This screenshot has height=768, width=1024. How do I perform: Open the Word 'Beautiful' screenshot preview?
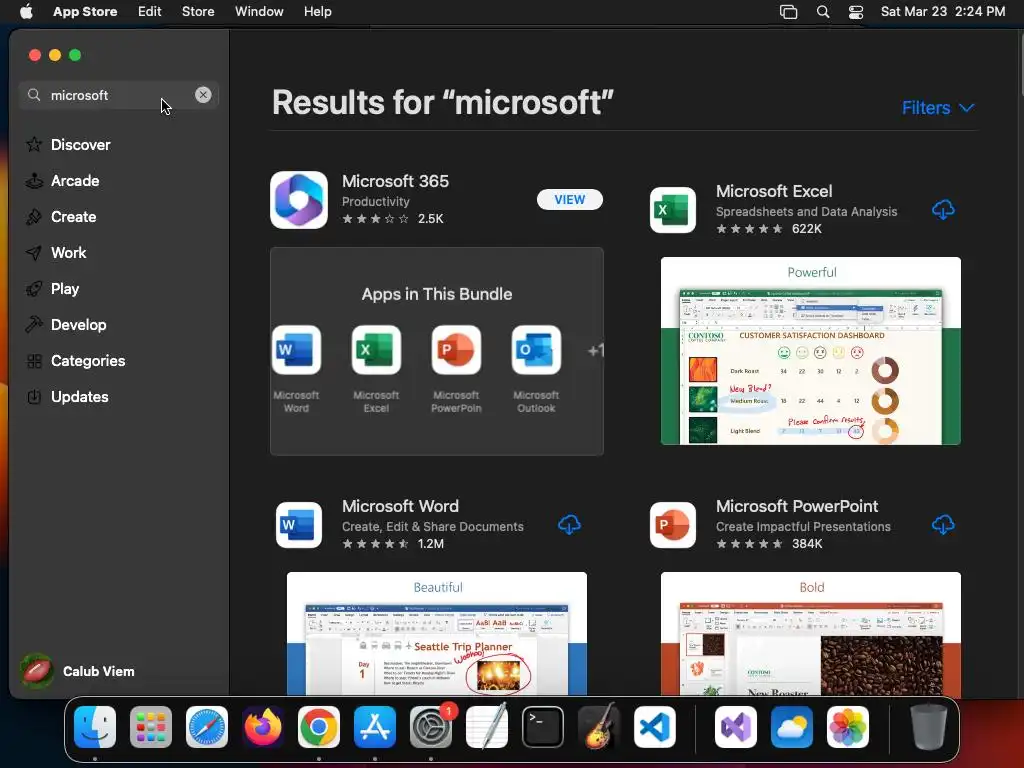coord(437,633)
